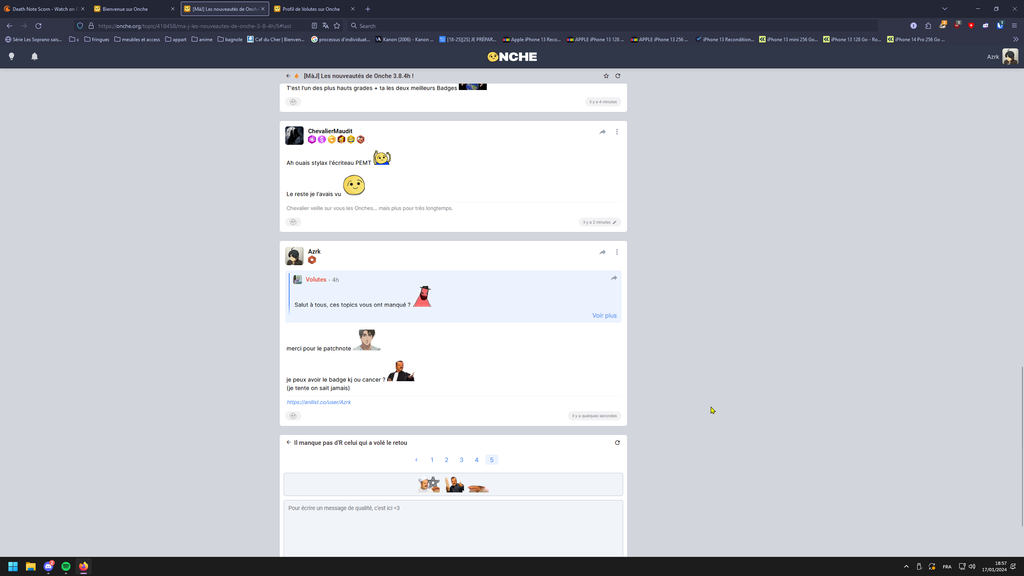This screenshot has height=576, width=1024.
Task: Favorite the topic with the star icon
Action: point(606,76)
